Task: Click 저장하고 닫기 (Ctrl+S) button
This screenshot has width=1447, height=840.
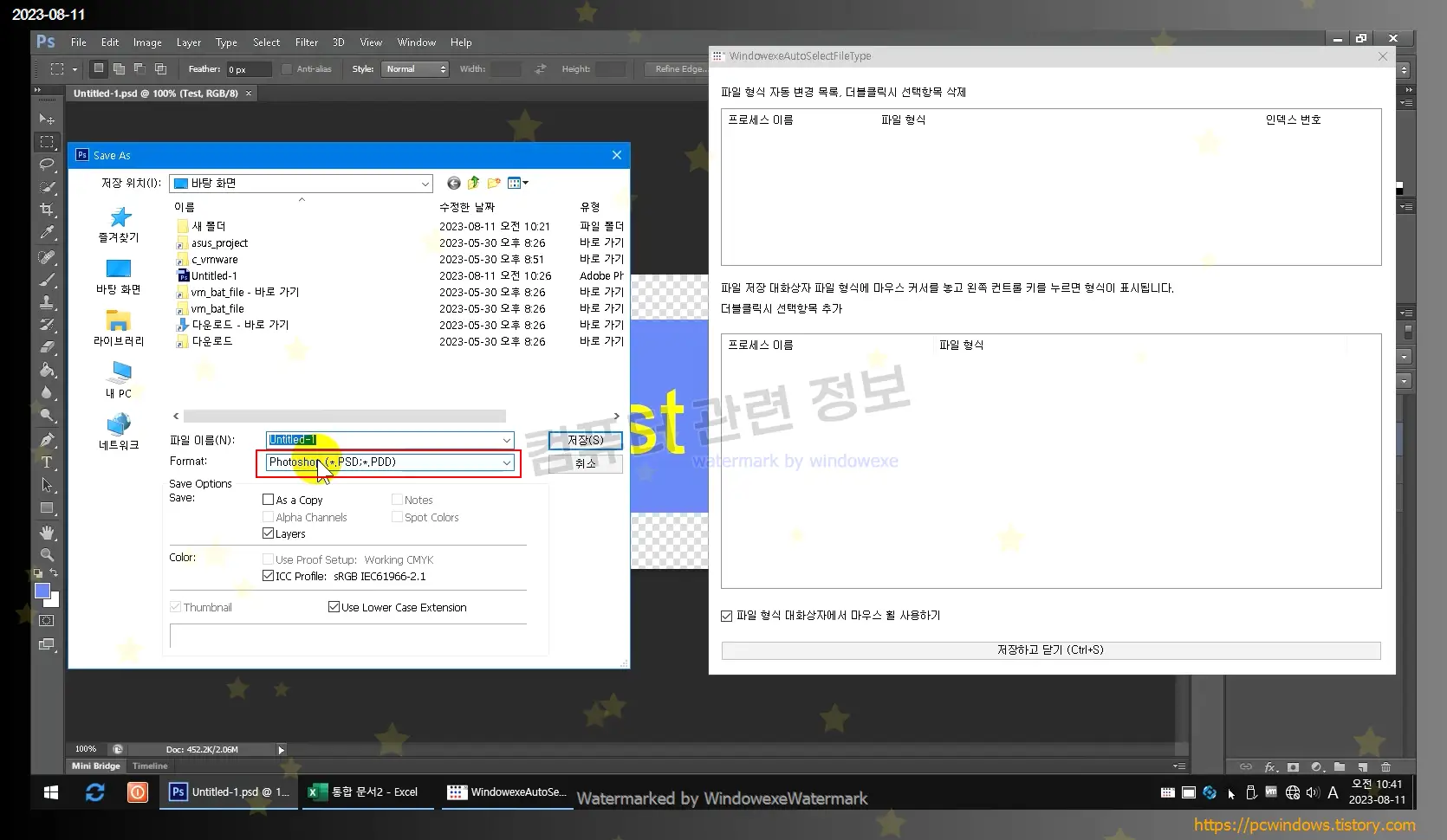Action: tap(1050, 650)
